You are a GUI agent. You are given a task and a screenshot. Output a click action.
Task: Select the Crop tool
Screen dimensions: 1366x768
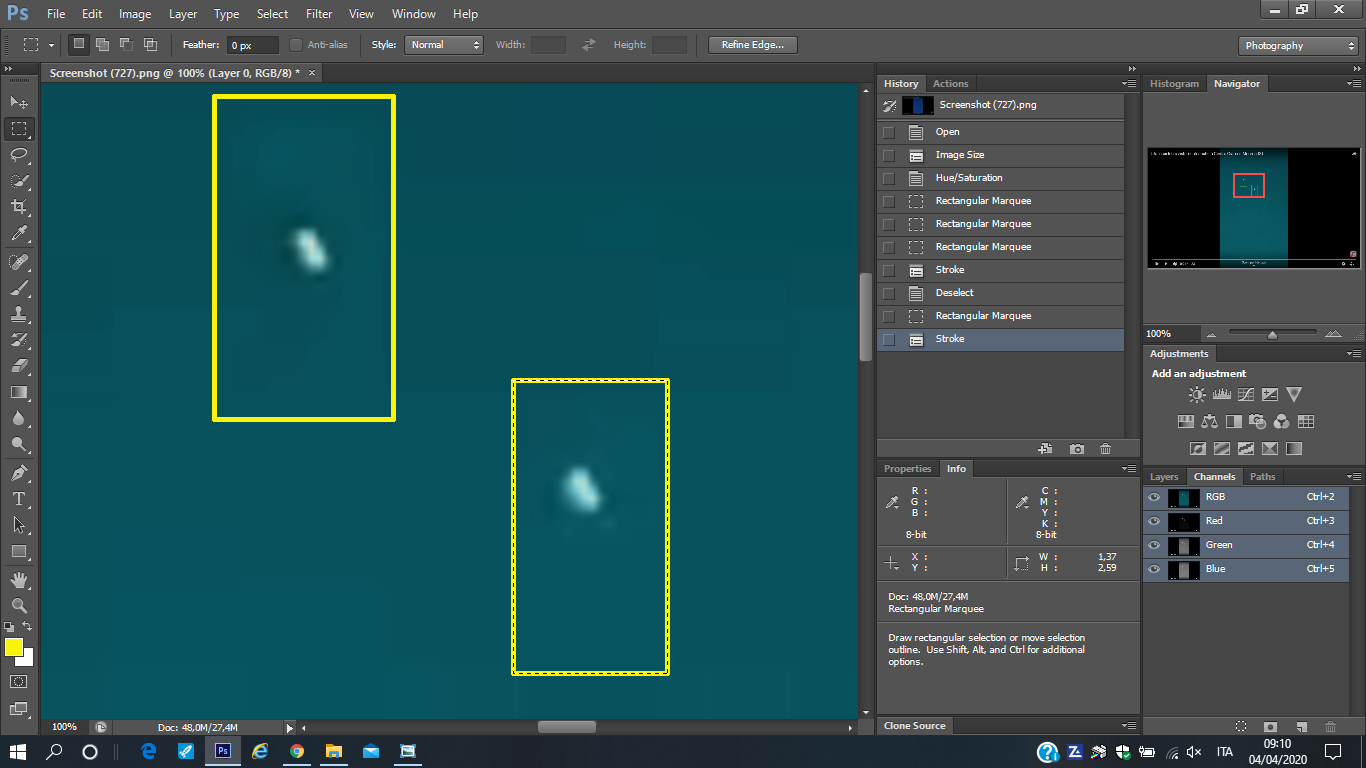tap(19, 207)
